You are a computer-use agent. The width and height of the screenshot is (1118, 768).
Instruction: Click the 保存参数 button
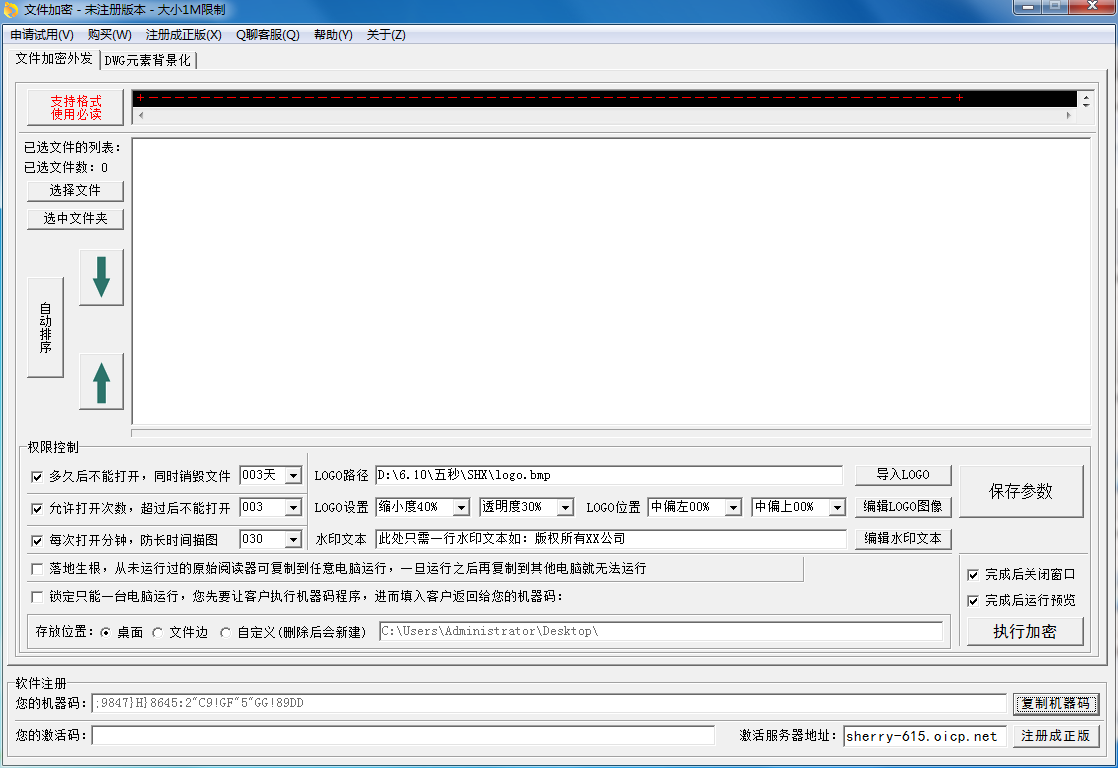(1021, 491)
